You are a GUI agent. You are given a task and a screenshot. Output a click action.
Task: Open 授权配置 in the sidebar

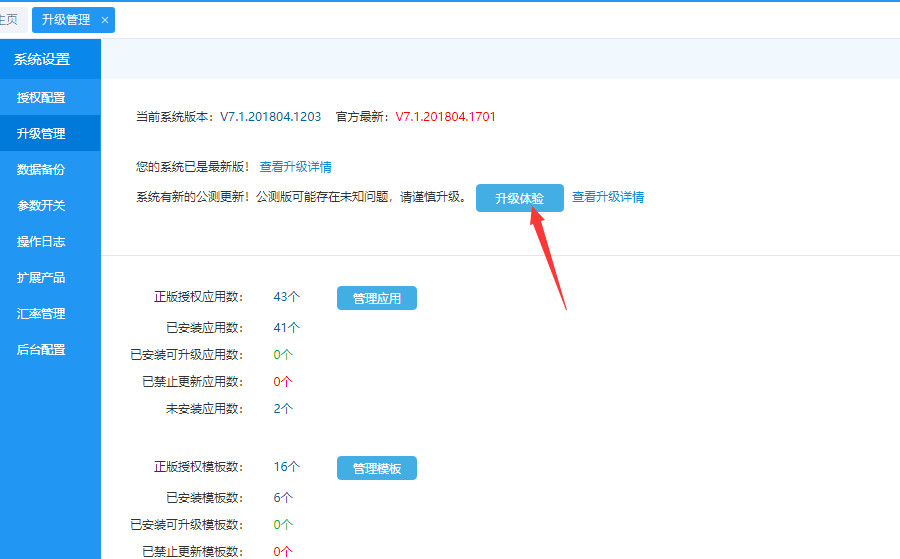point(41,98)
